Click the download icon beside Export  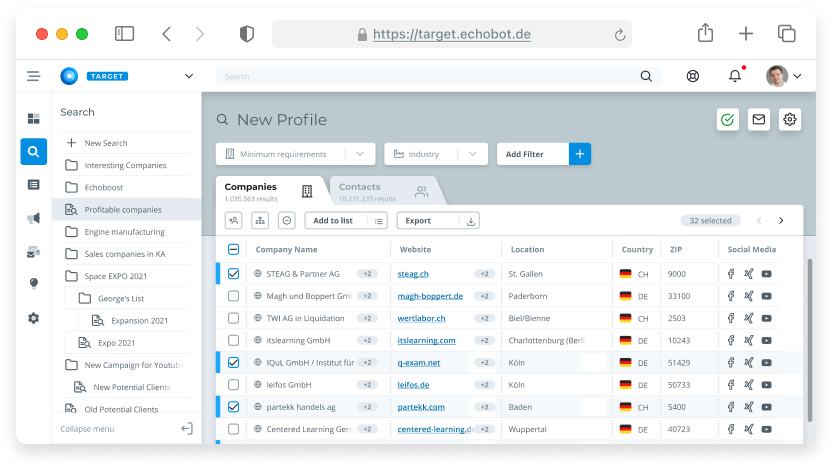pos(471,221)
